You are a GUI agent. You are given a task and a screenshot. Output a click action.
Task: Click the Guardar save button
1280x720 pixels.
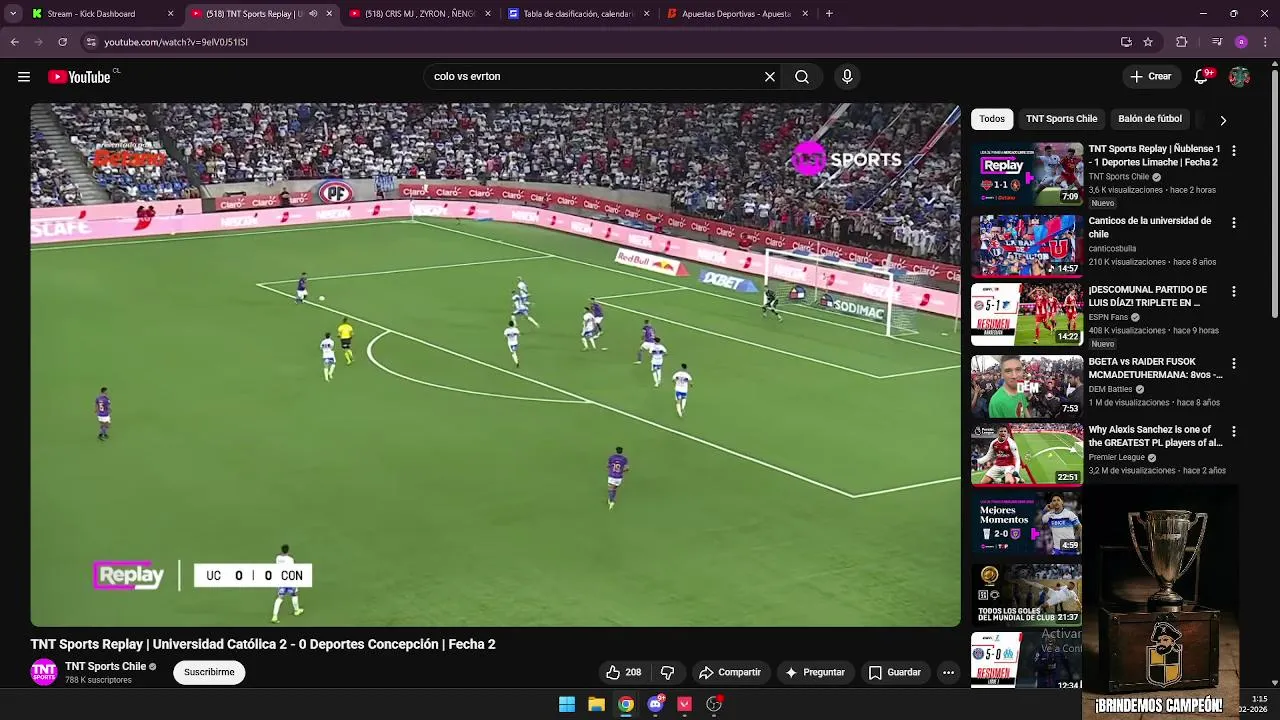[x=894, y=673]
